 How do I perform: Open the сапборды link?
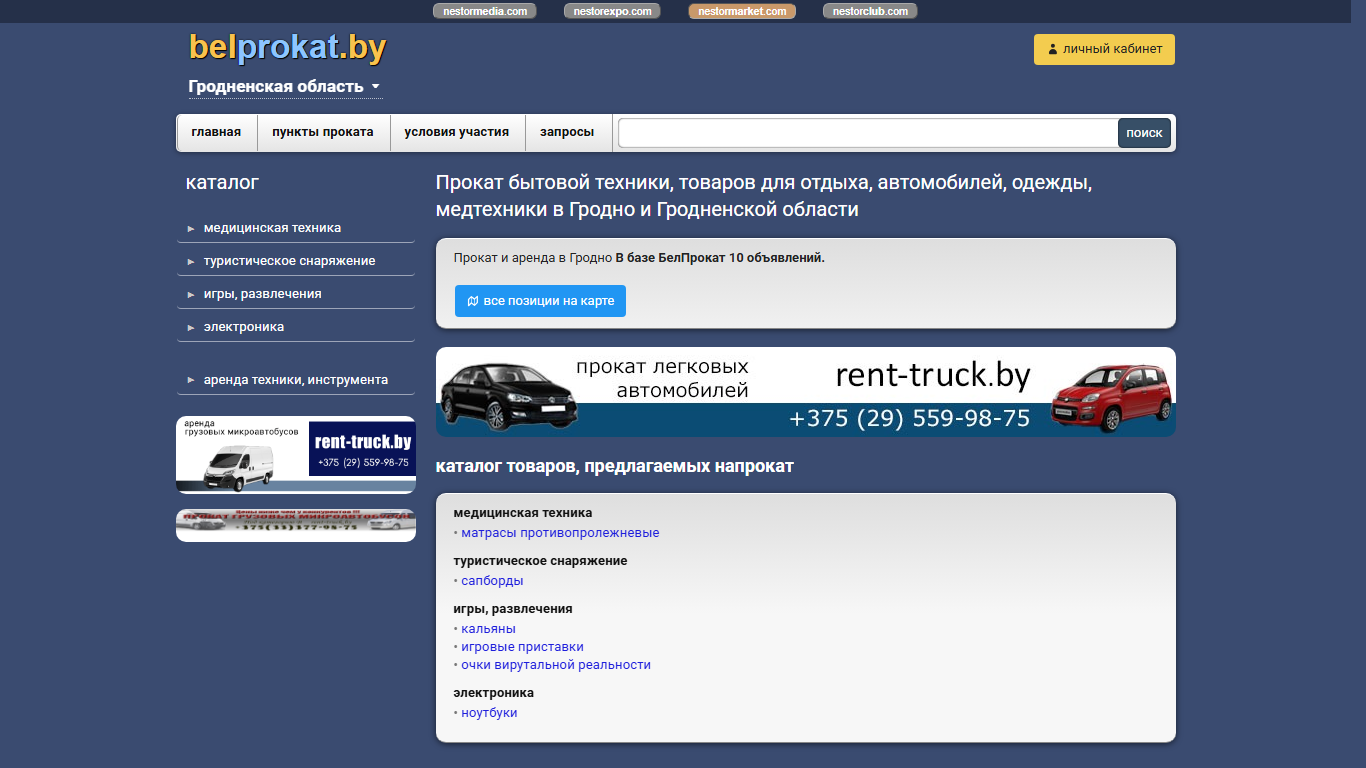tap(492, 581)
